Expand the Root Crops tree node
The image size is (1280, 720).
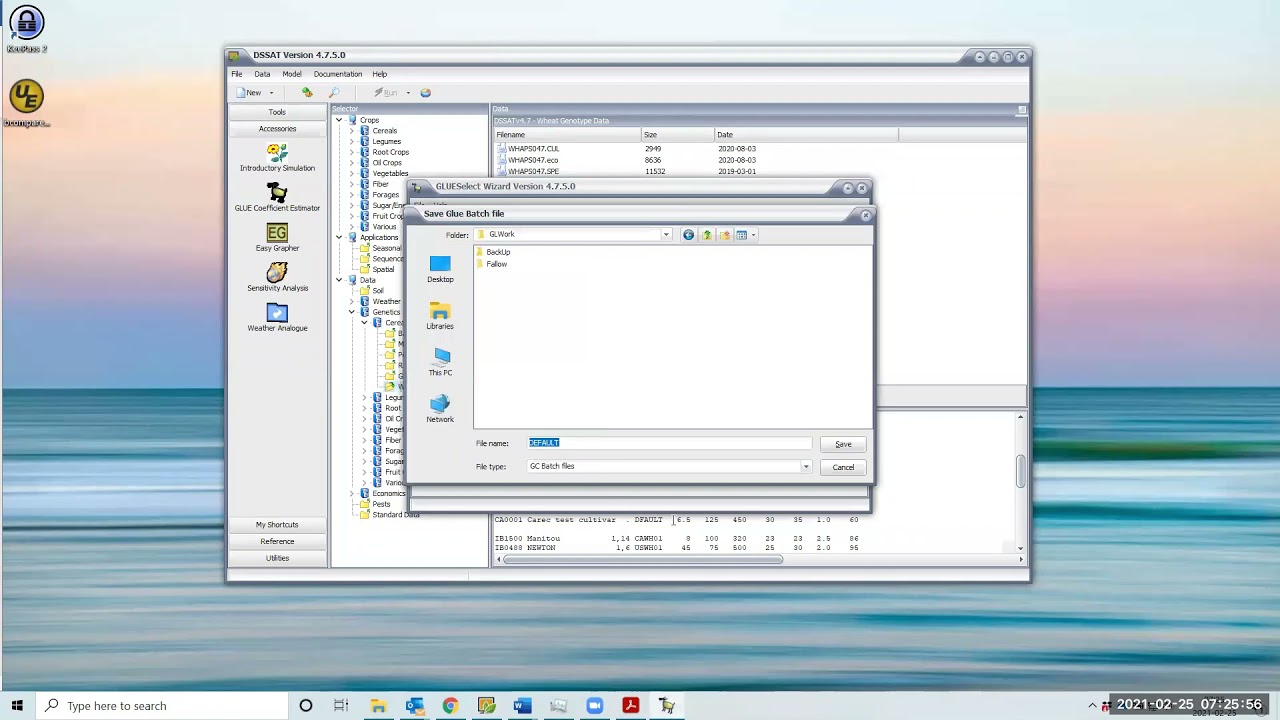352,152
